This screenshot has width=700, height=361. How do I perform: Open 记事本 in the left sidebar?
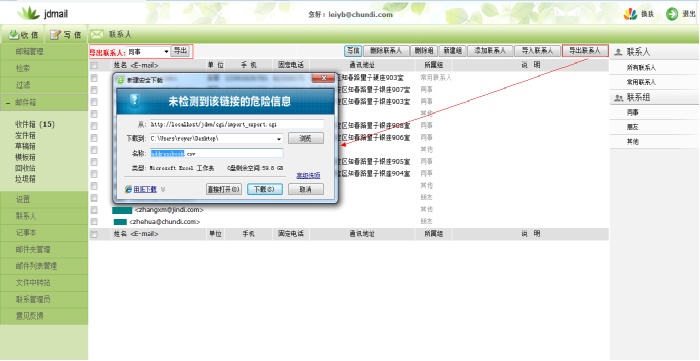pos(44,233)
